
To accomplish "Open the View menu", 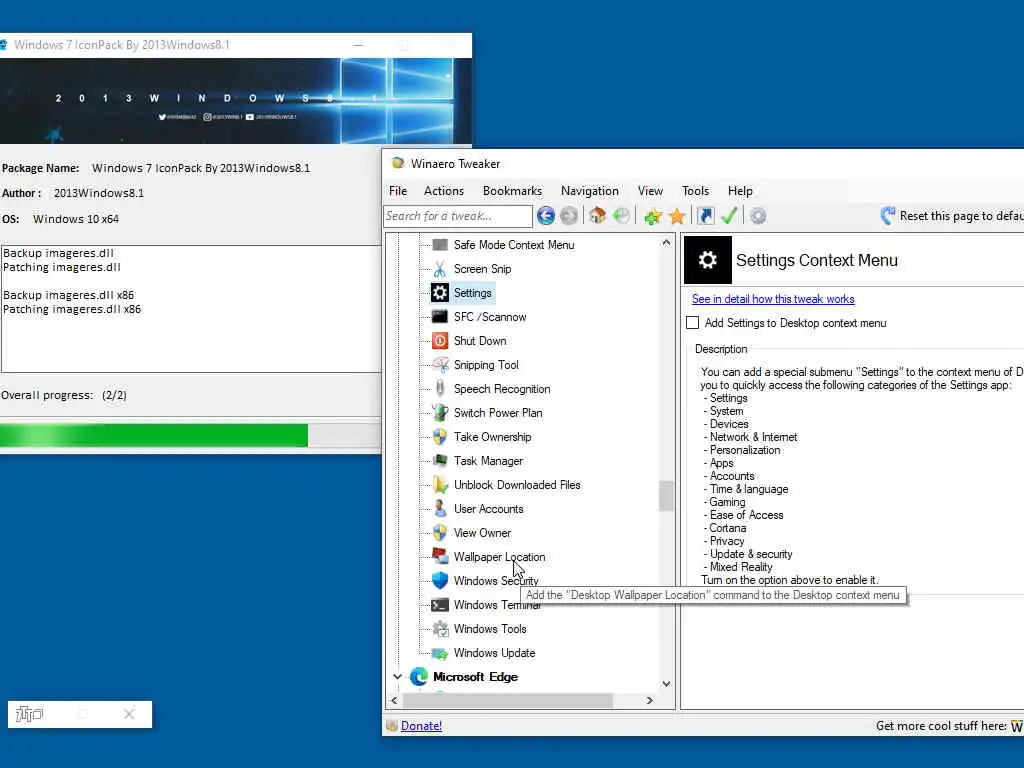I will point(650,191).
